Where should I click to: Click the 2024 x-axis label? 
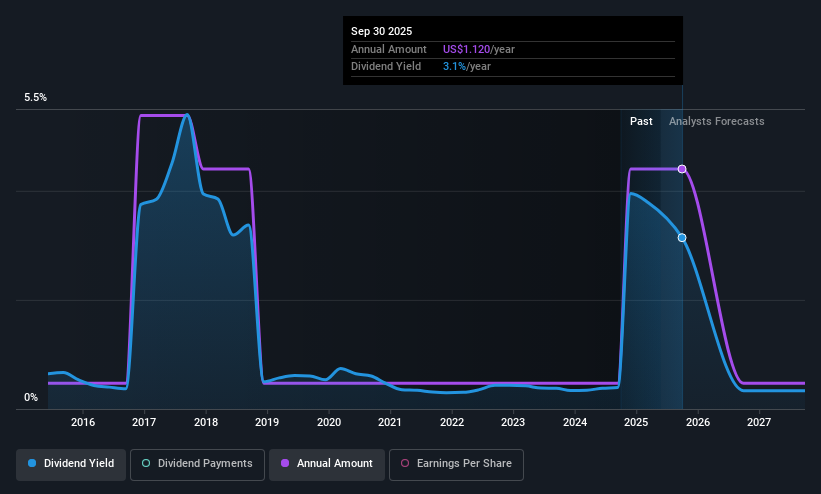point(575,422)
